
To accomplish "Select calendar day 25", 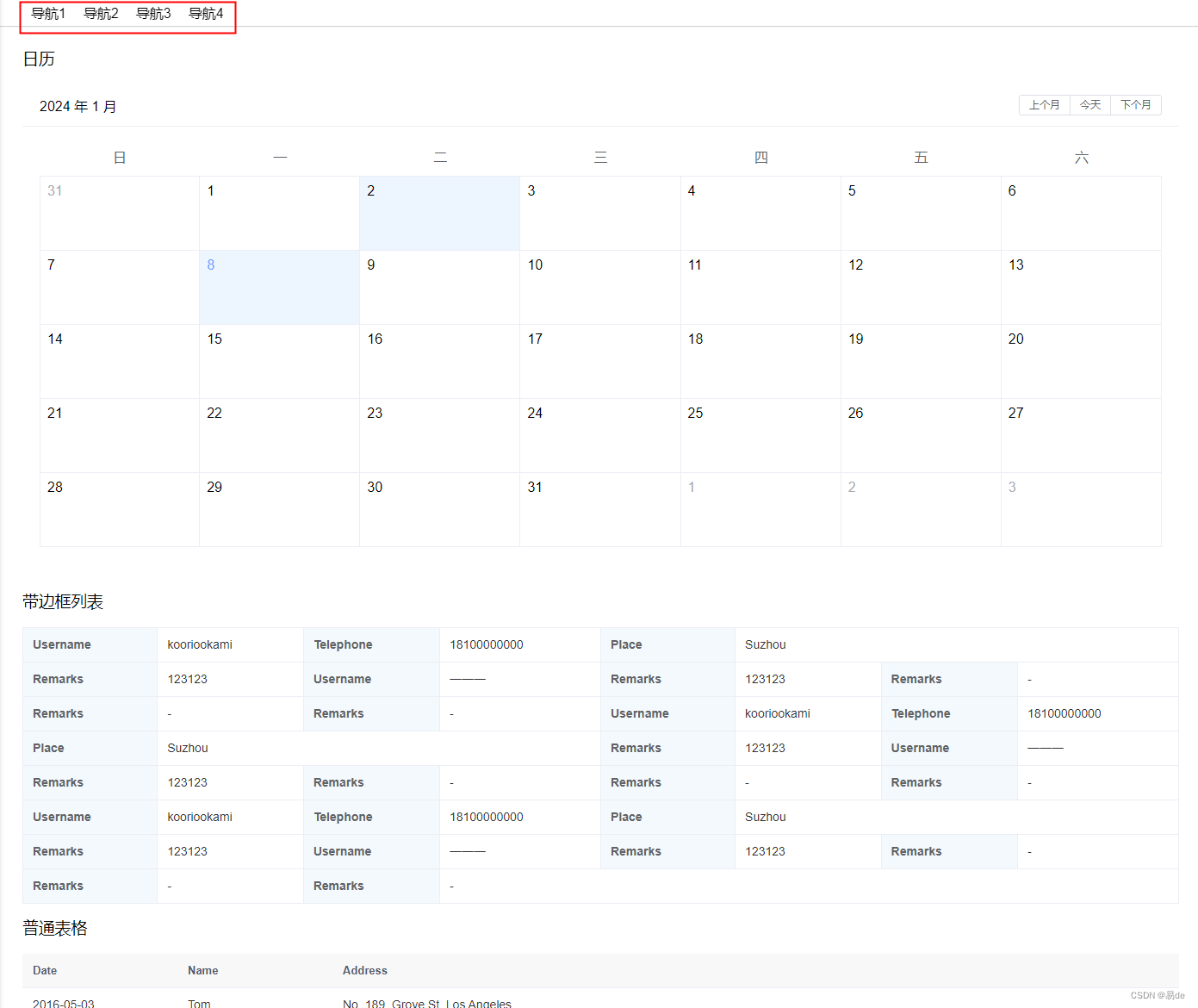I will click(760, 436).
